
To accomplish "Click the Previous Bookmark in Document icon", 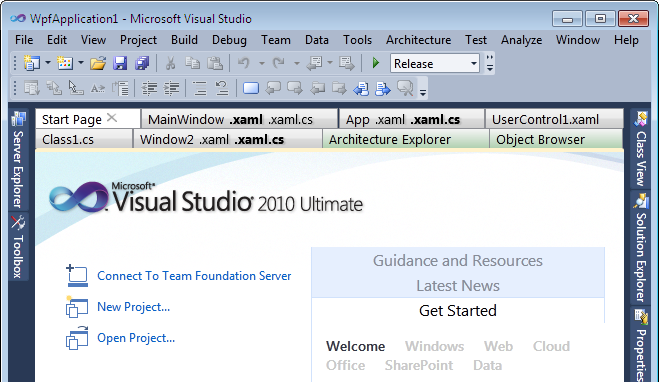I will (x=361, y=88).
